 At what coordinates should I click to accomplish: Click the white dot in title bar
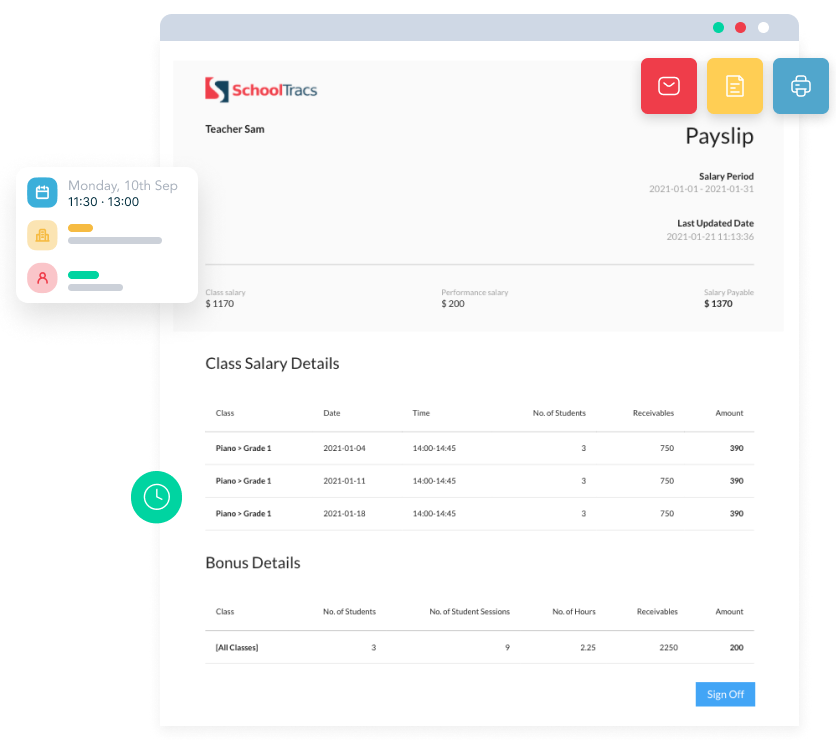[x=764, y=28]
